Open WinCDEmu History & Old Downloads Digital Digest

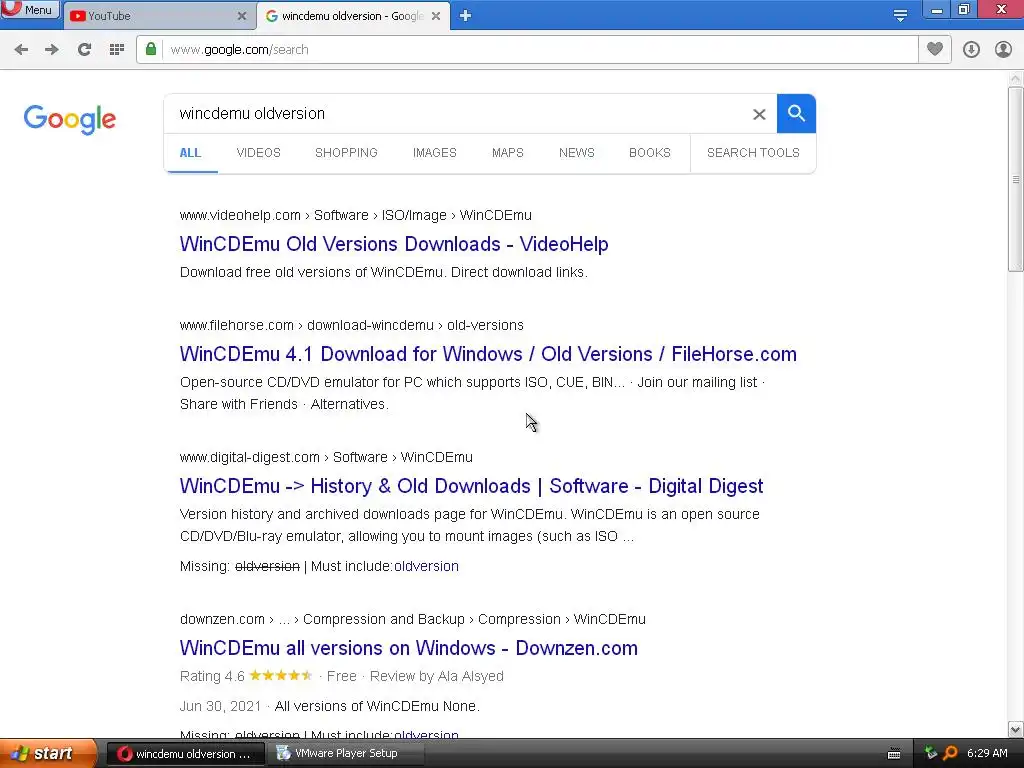(471, 486)
